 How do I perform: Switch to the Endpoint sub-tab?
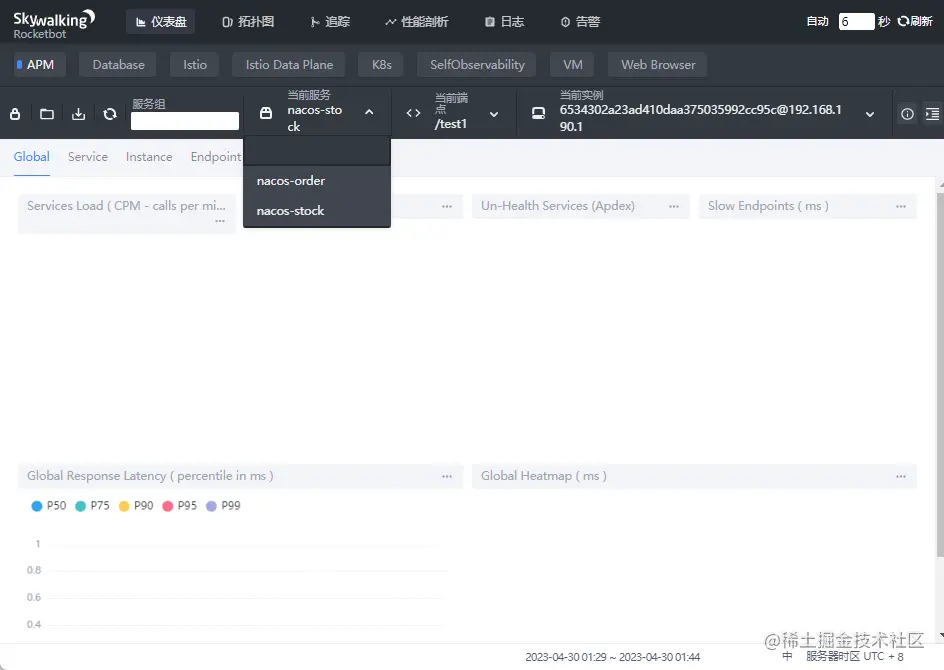point(216,157)
